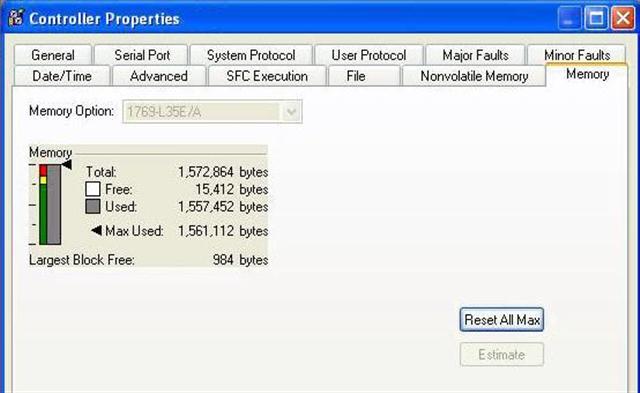This screenshot has height=393, width=640.
Task: Switch to the Advanced tab
Action: [159, 76]
